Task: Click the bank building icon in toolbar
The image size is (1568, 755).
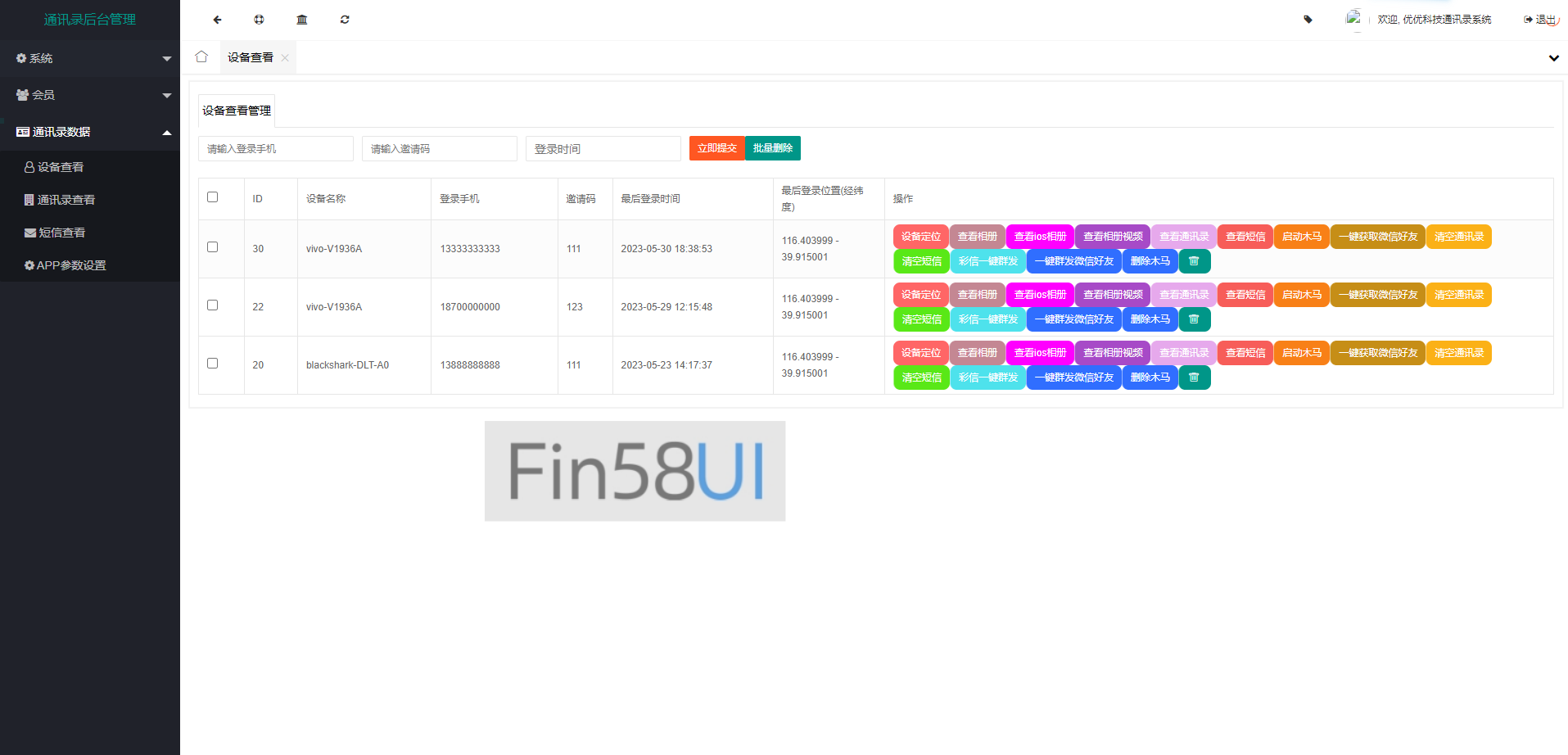Action: pyautogui.click(x=302, y=20)
